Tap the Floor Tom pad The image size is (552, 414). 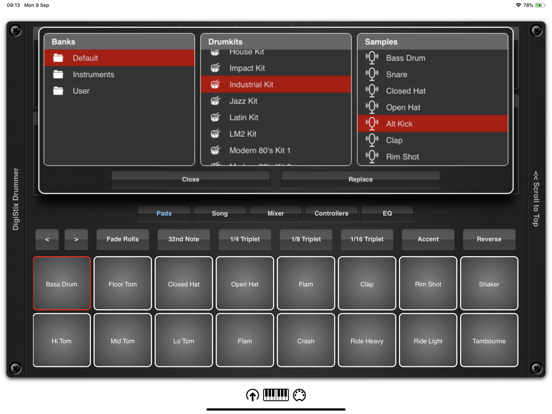click(123, 284)
